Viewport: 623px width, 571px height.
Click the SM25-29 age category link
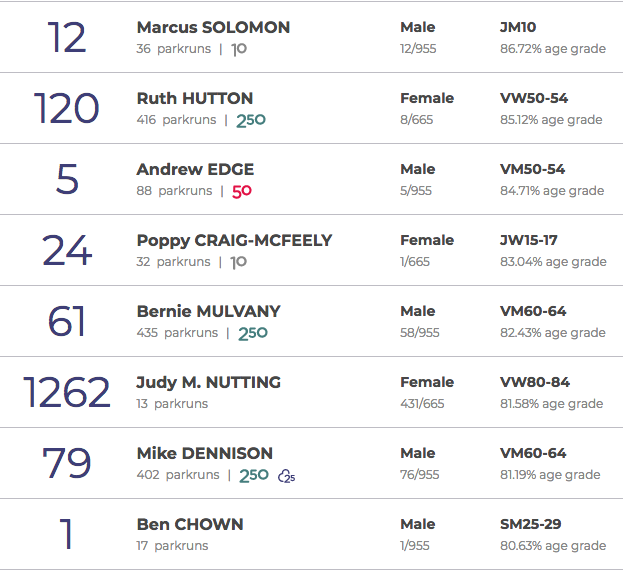(532, 524)
